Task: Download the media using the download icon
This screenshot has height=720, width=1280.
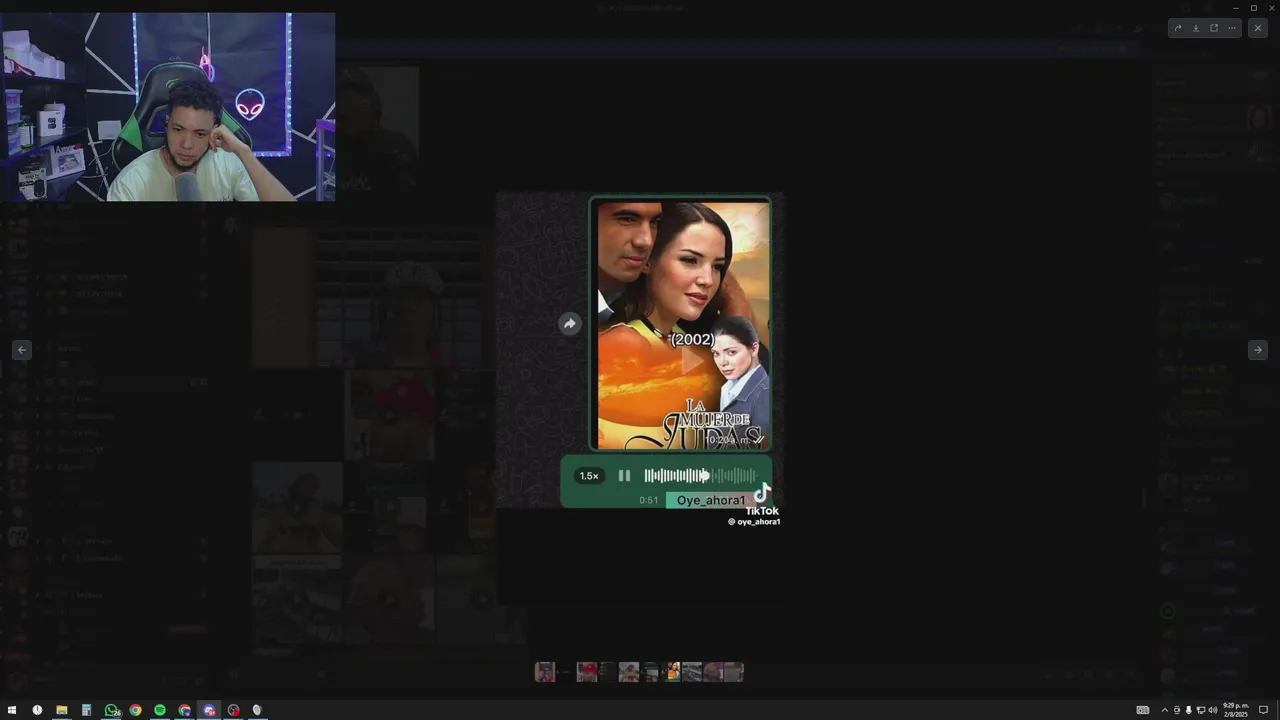Action: pyautogui.click(x=1195, y=28)
